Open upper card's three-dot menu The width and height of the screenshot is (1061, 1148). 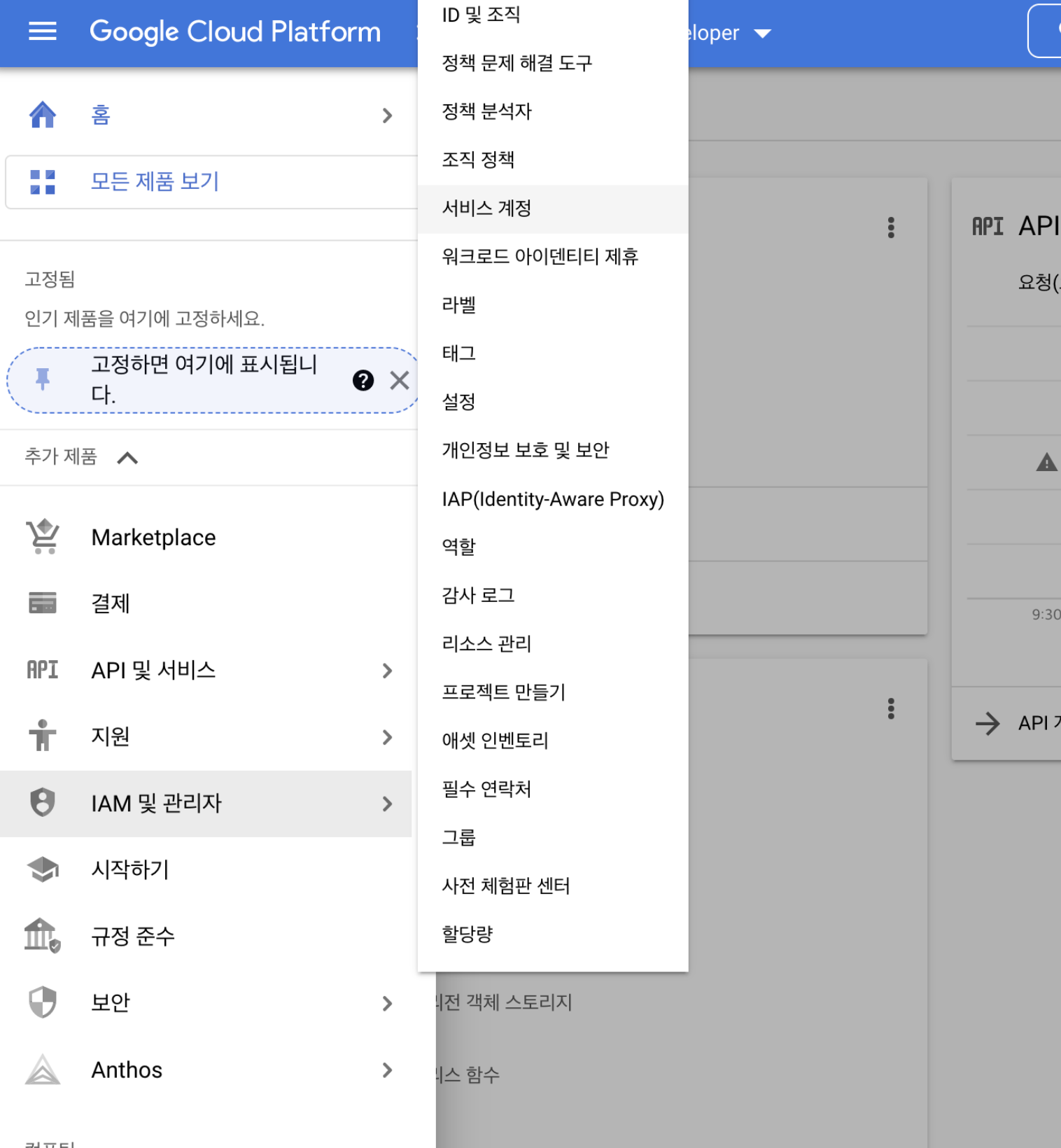(891, 227)
